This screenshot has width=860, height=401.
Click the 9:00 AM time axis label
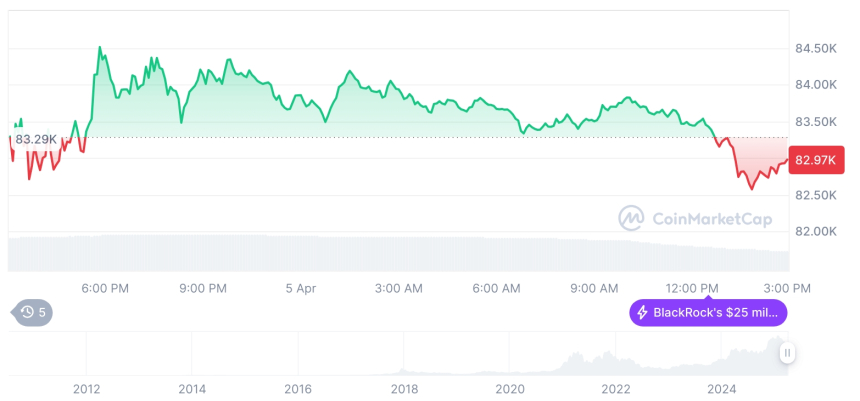coord(594,288)
